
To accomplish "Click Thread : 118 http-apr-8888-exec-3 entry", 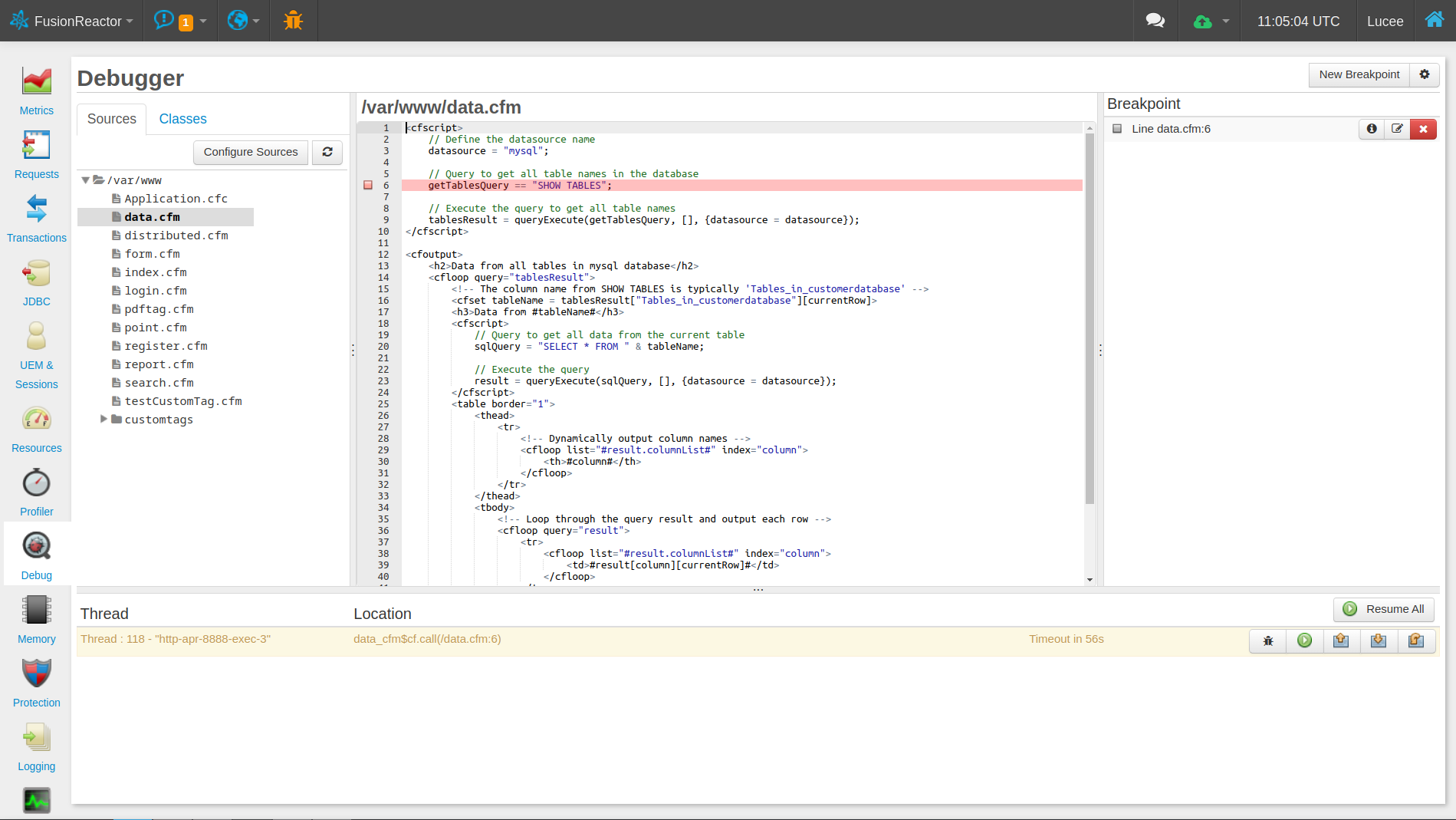I will coord(176,639).
